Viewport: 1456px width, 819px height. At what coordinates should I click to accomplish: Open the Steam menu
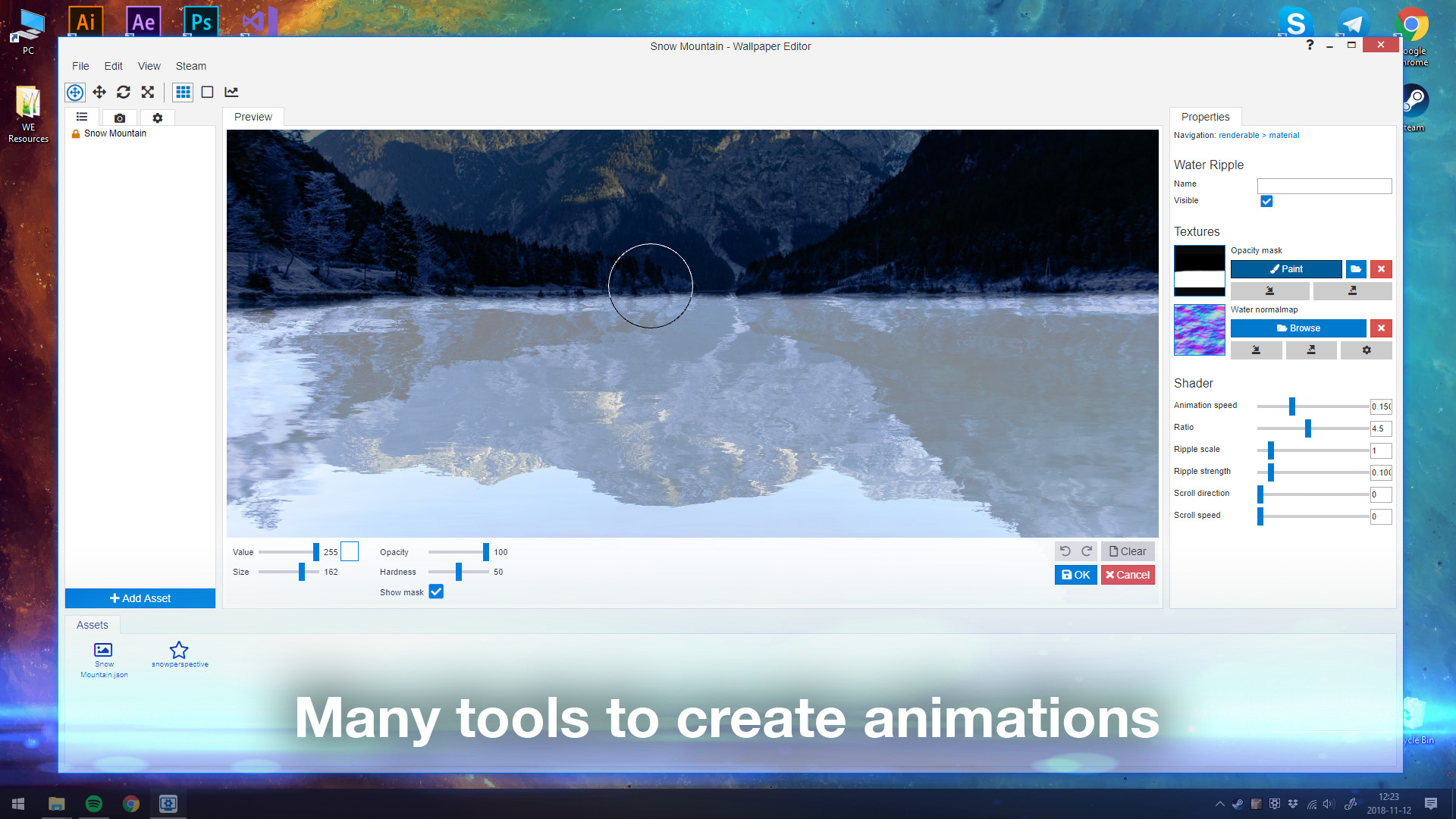(x=192, y=66)
